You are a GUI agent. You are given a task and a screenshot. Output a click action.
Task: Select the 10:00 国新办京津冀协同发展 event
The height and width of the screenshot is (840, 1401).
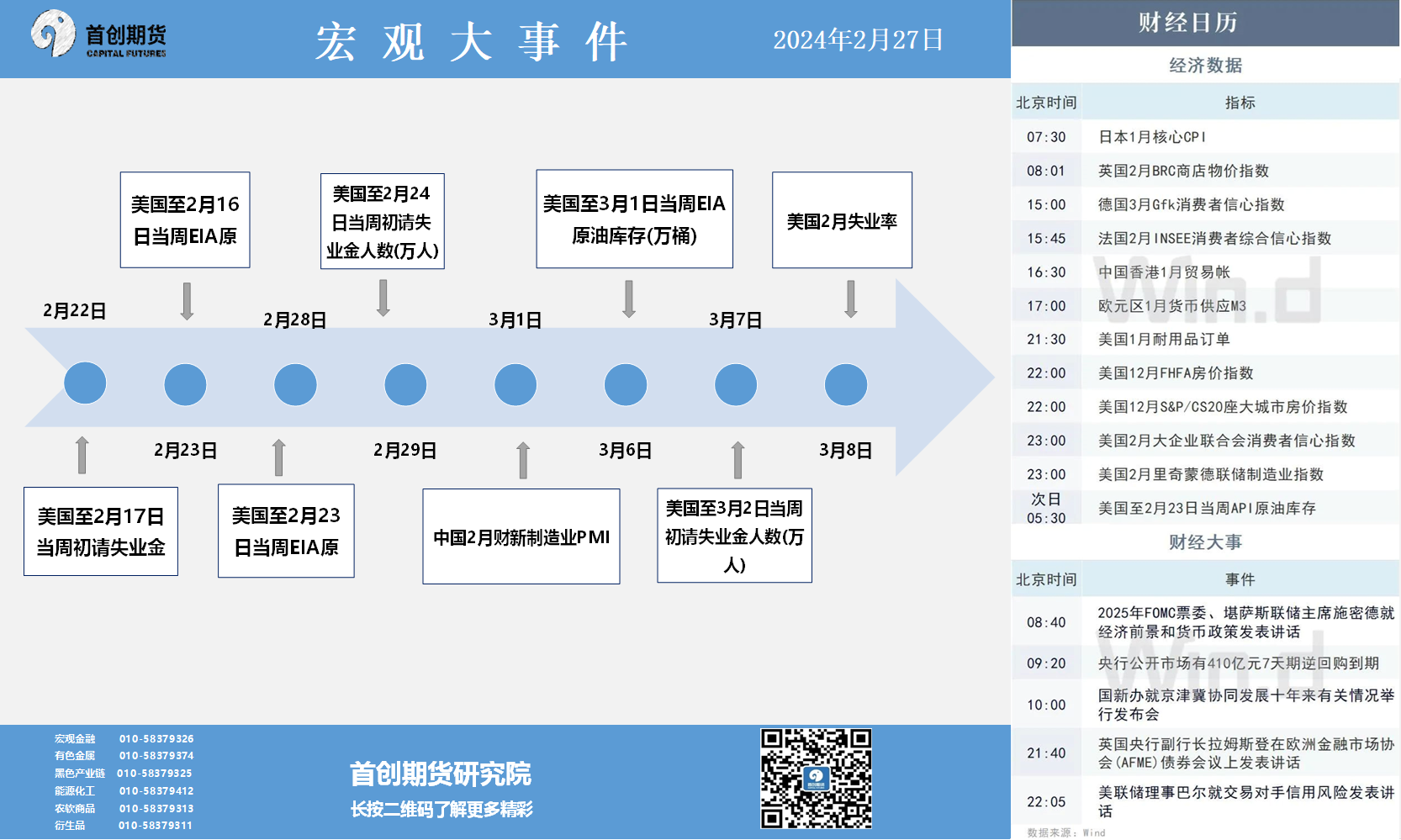pos(1205,705)
